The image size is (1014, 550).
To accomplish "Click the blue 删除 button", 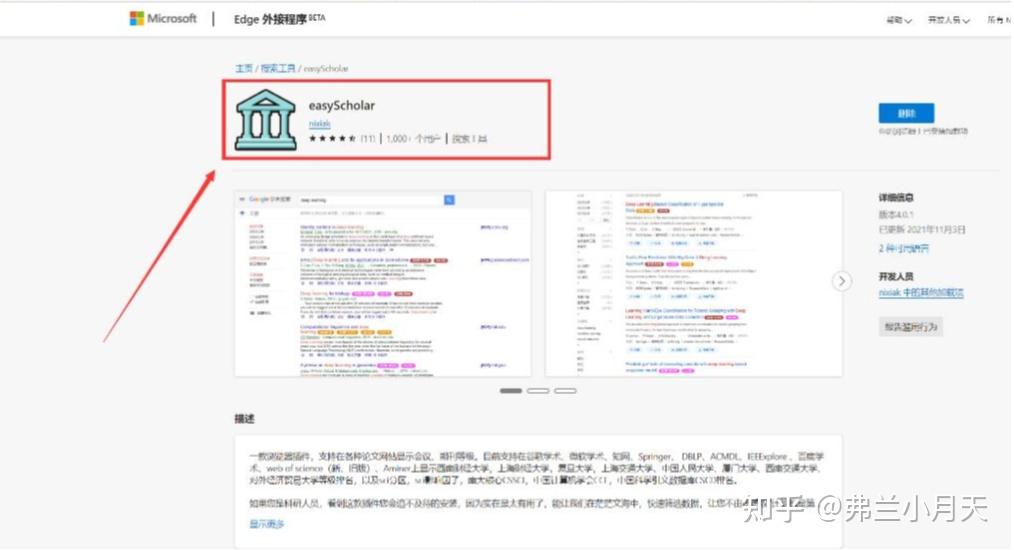I will [x=906, y=113].
